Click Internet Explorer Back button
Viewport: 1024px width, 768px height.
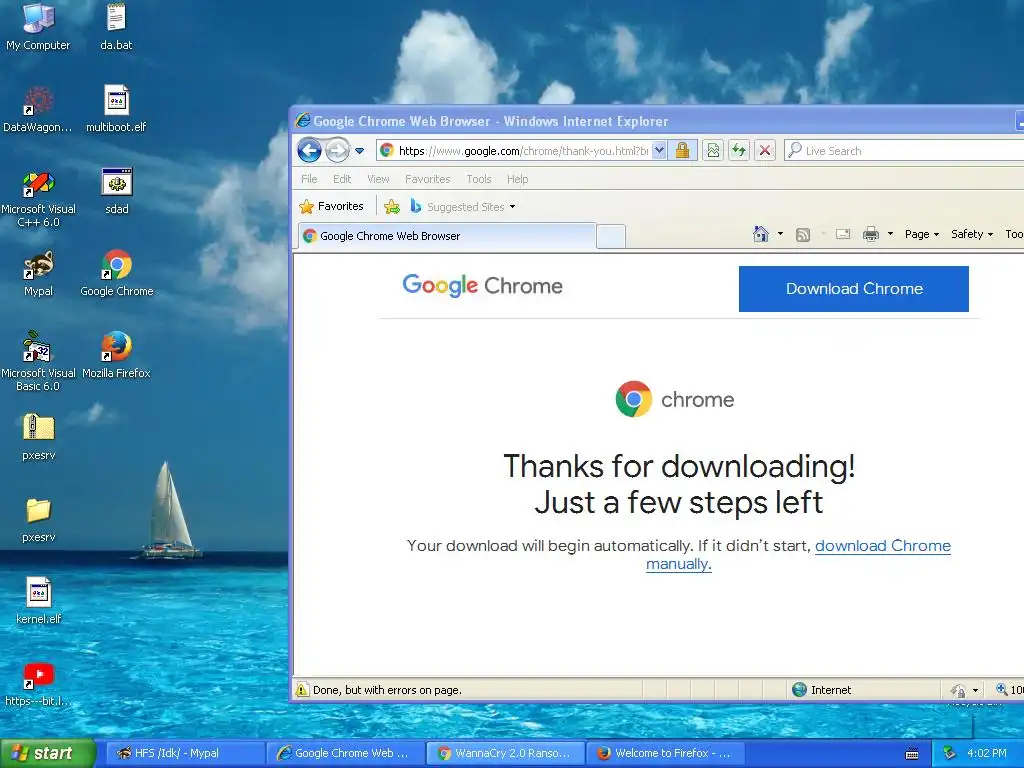click(309, 151)
